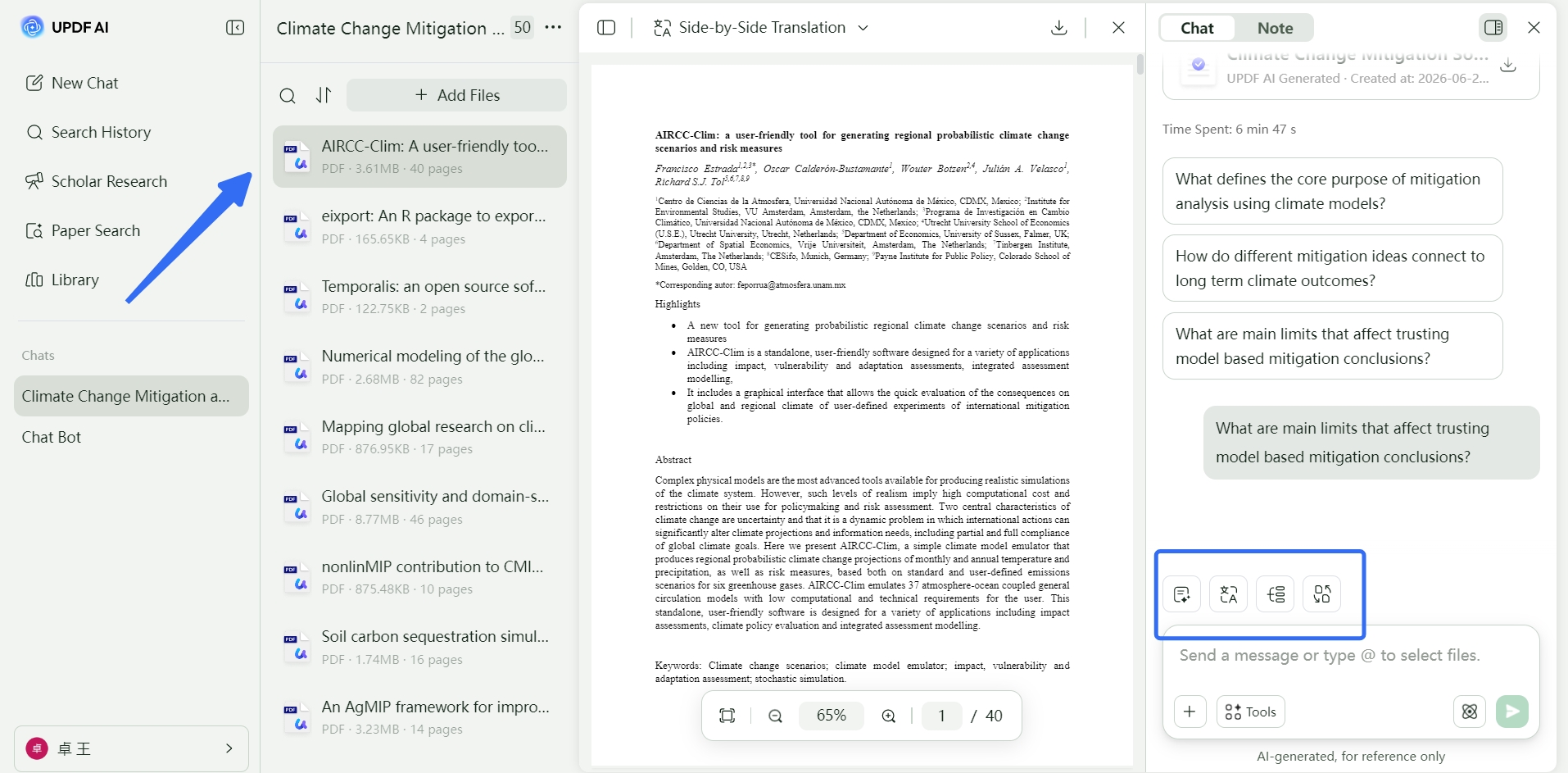The width and height of the screenshot is (1568, 773).
Task: Click the translate tool icon above message box
Action: 1228,594
